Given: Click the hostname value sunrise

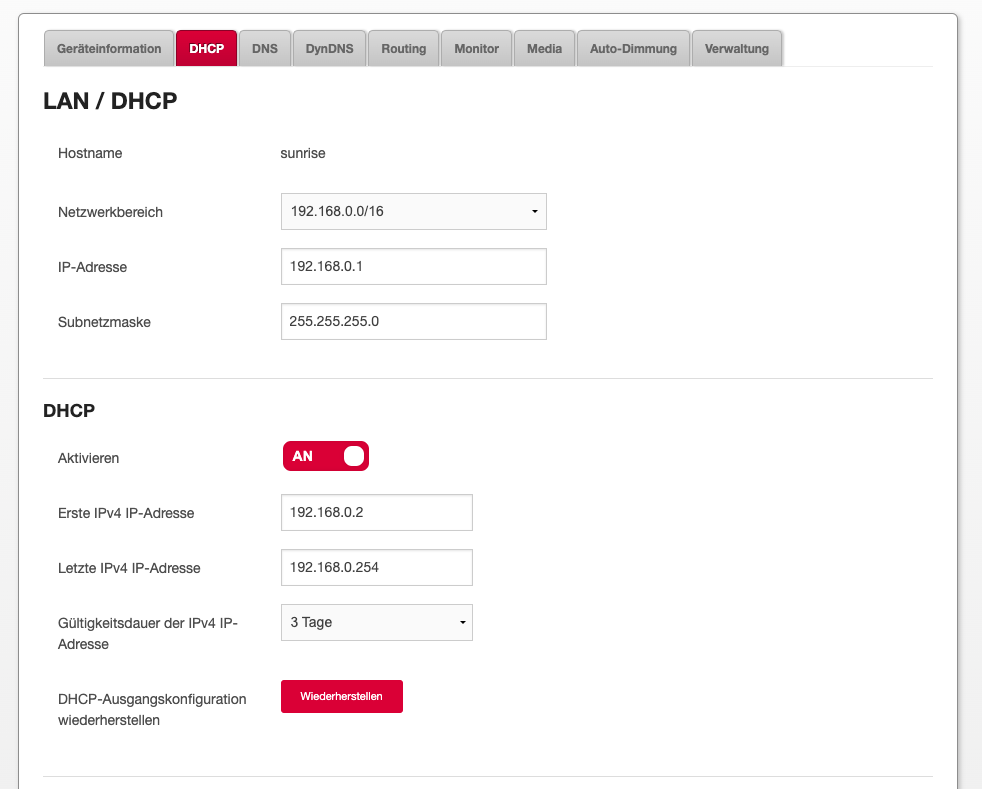Looking at the screenshot, I should [303, 154].
